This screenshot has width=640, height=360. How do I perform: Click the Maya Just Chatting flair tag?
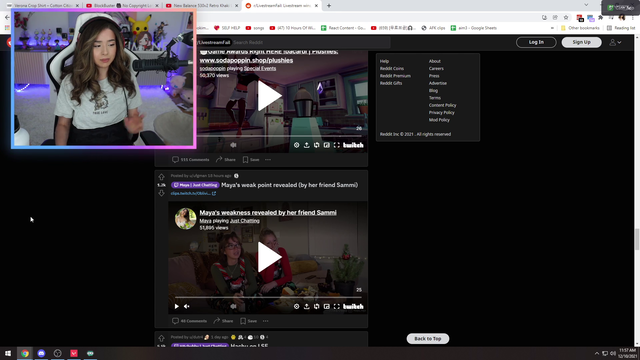[195, 185]
